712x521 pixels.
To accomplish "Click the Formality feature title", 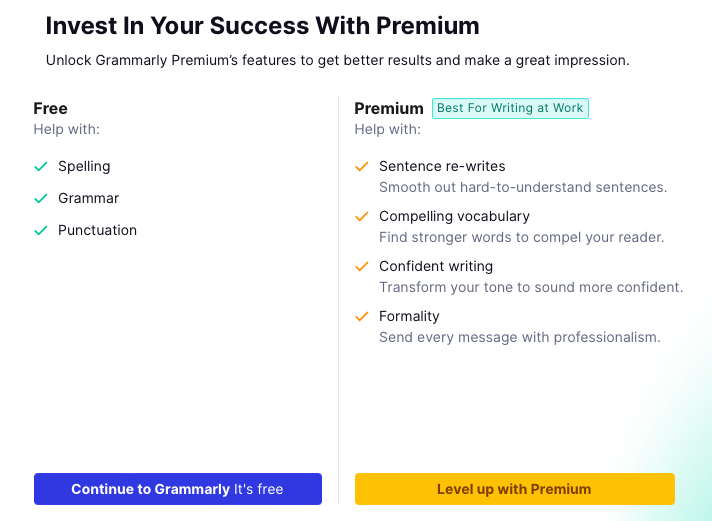I will pyautogui.click(x=409, y=316).
